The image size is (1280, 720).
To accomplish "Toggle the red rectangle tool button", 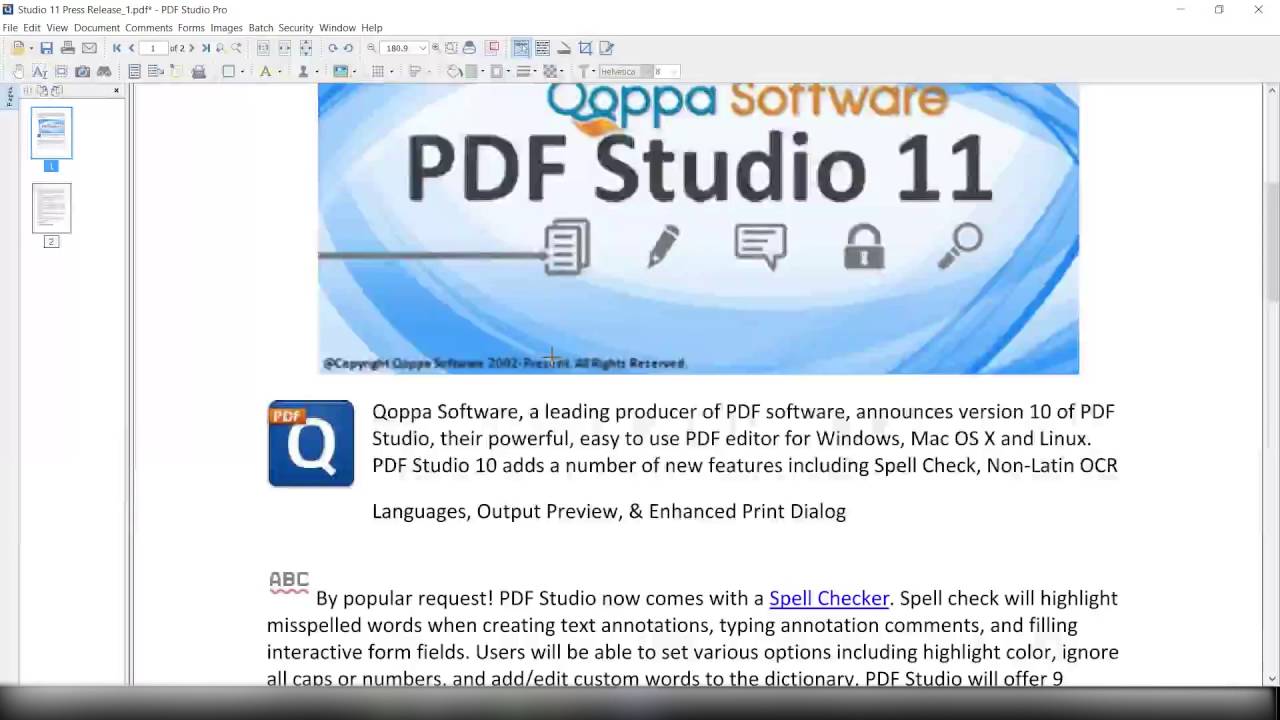I will 493,48.
